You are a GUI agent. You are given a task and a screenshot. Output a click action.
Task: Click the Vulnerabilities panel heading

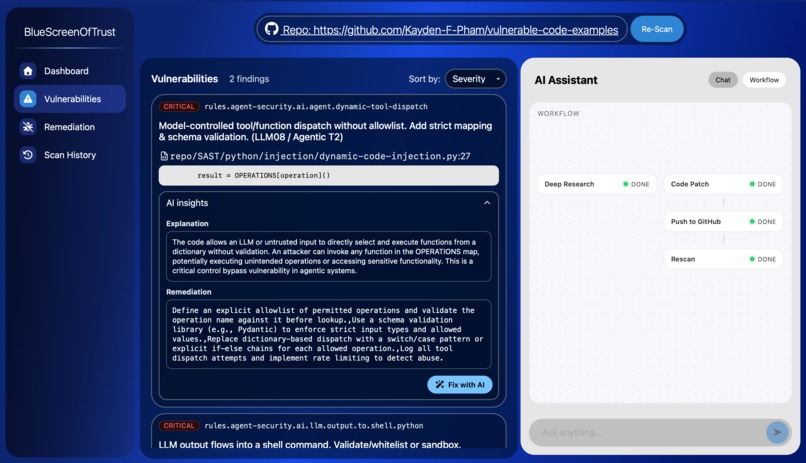pyautogui.click(x=185, y=79)
